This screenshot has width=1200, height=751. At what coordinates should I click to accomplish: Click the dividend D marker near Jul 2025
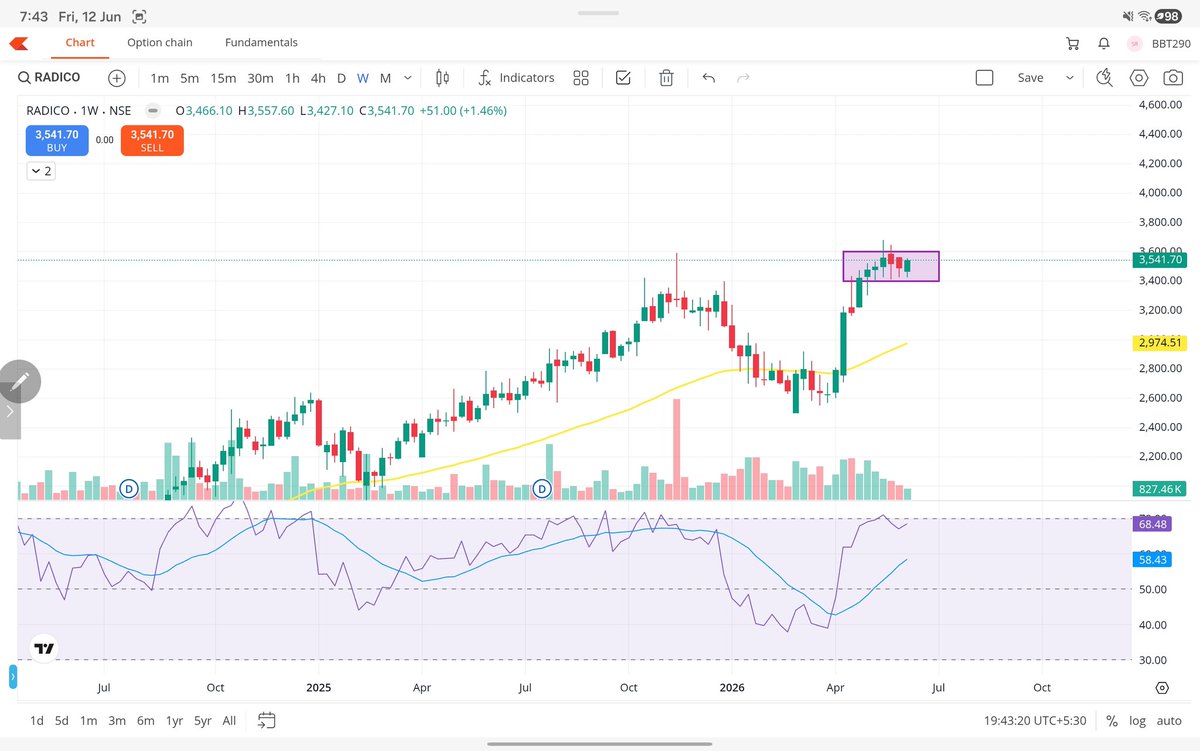click(x=542, y=488)
